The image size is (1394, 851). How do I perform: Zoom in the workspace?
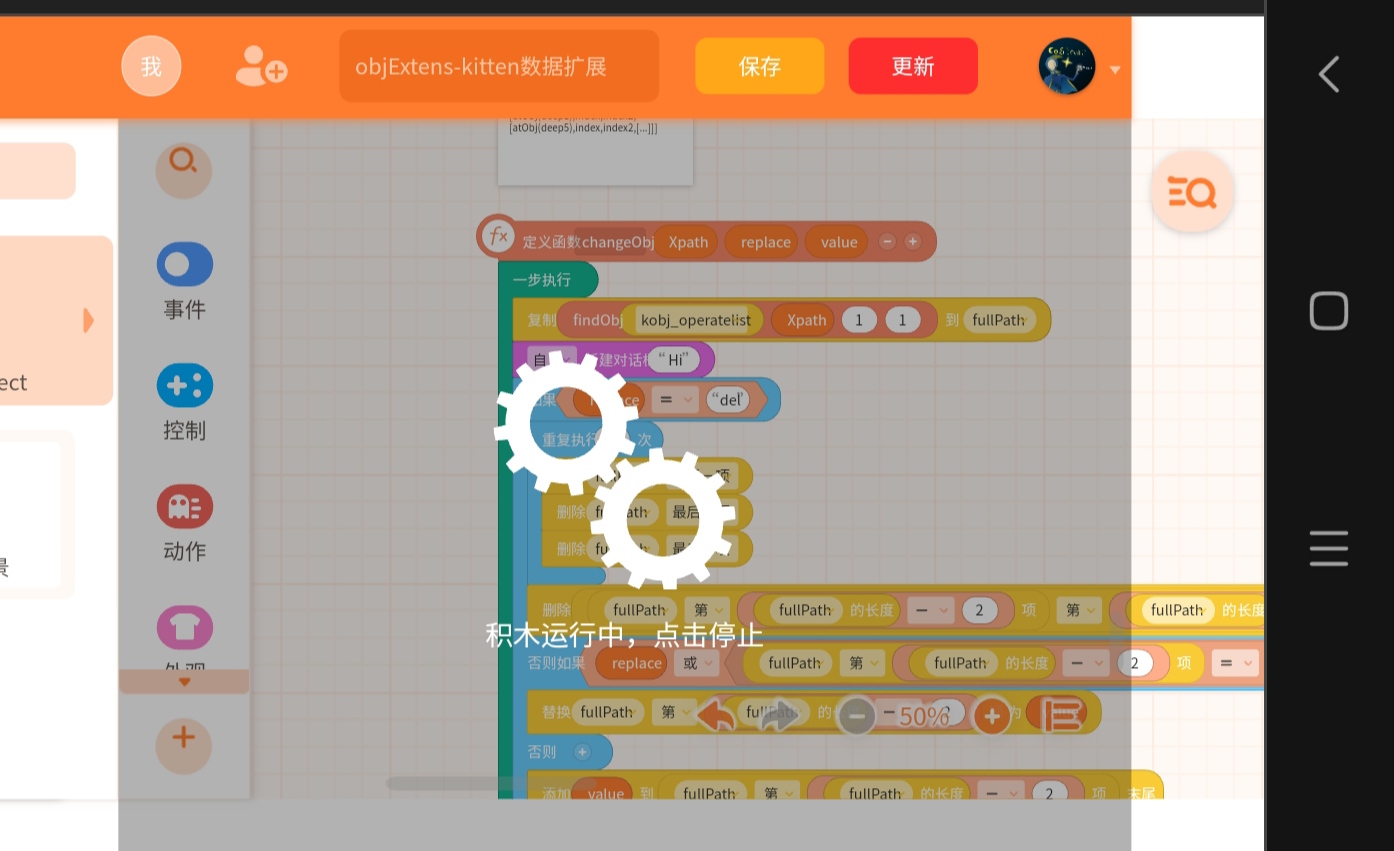click(992, 715)
